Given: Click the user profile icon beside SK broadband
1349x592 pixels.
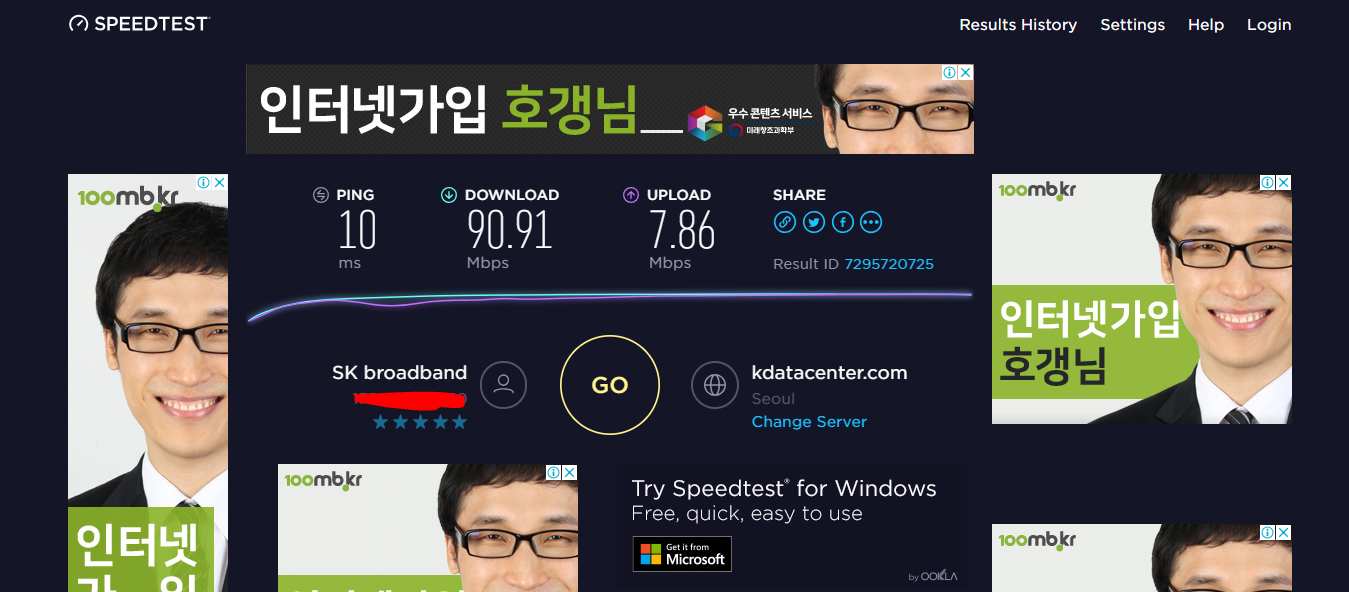Looking at the screenshot, I should 504,385.
